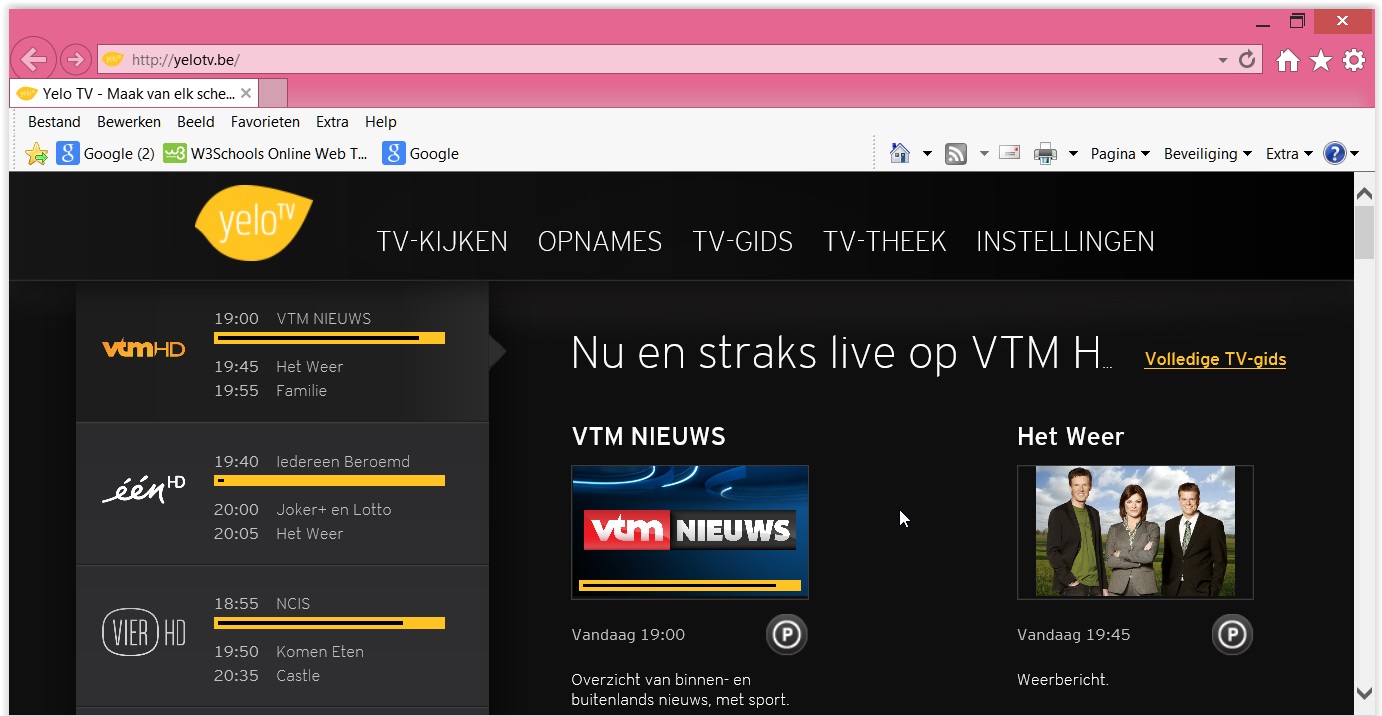Viewport: 1382px width, 716px height.
Task: Go to the TV-GIDS section
Action: 742,242
